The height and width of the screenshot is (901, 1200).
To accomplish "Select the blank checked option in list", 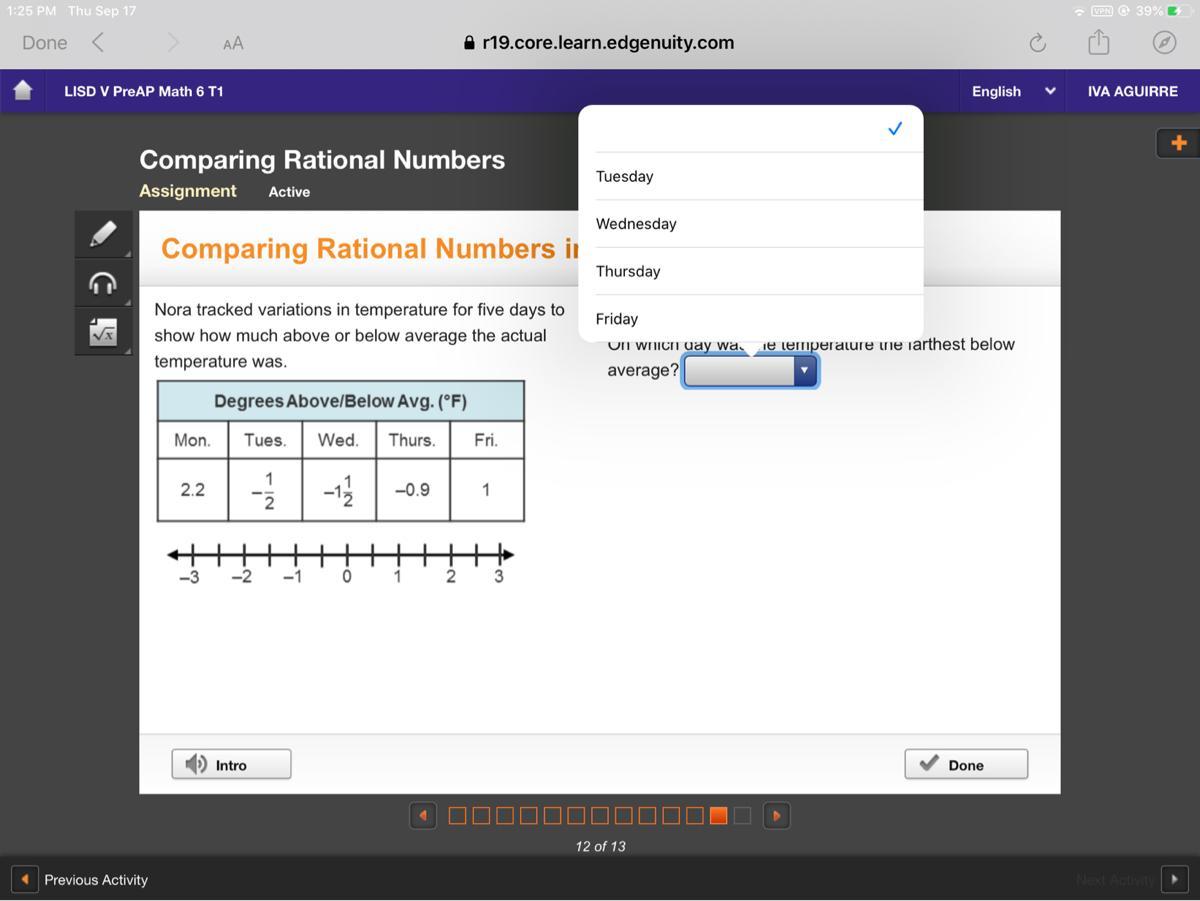I will click(751, 129).
